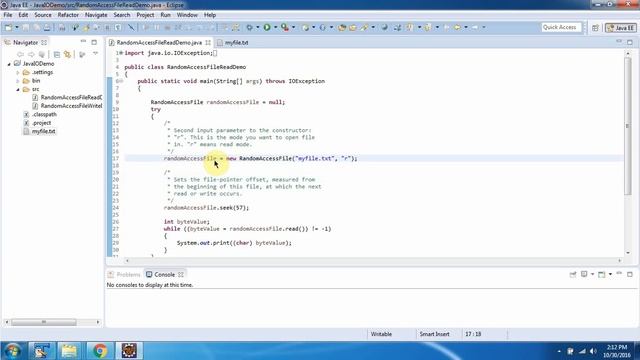Open the Edit menu

click(23, 15)
